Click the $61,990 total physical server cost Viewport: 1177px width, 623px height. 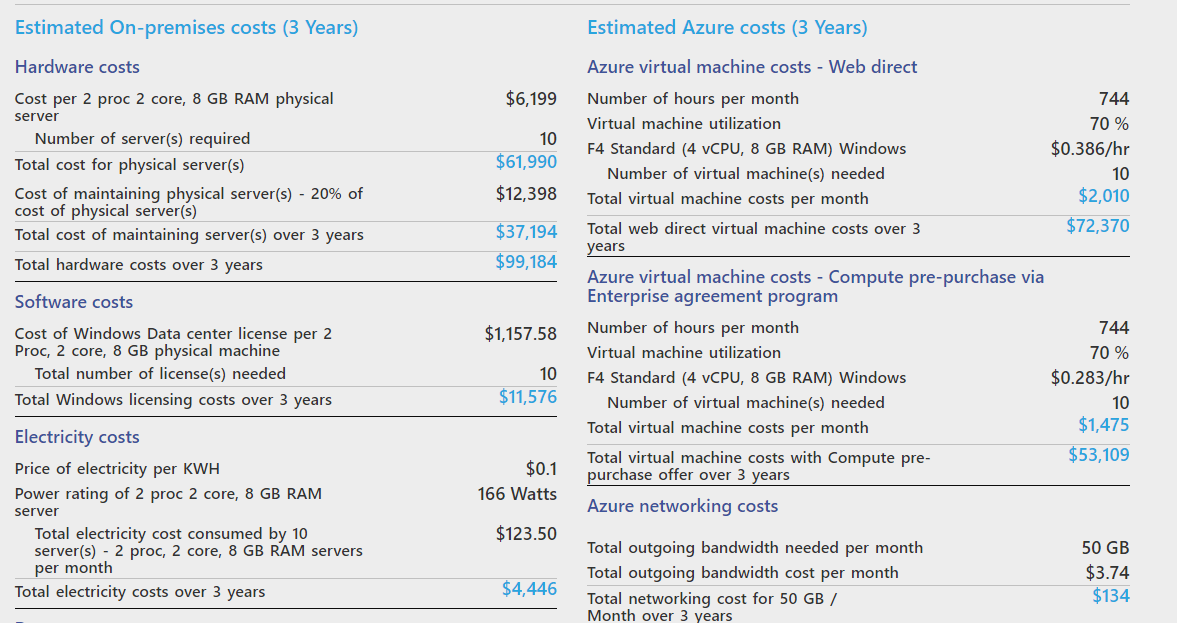pos(526,162)
